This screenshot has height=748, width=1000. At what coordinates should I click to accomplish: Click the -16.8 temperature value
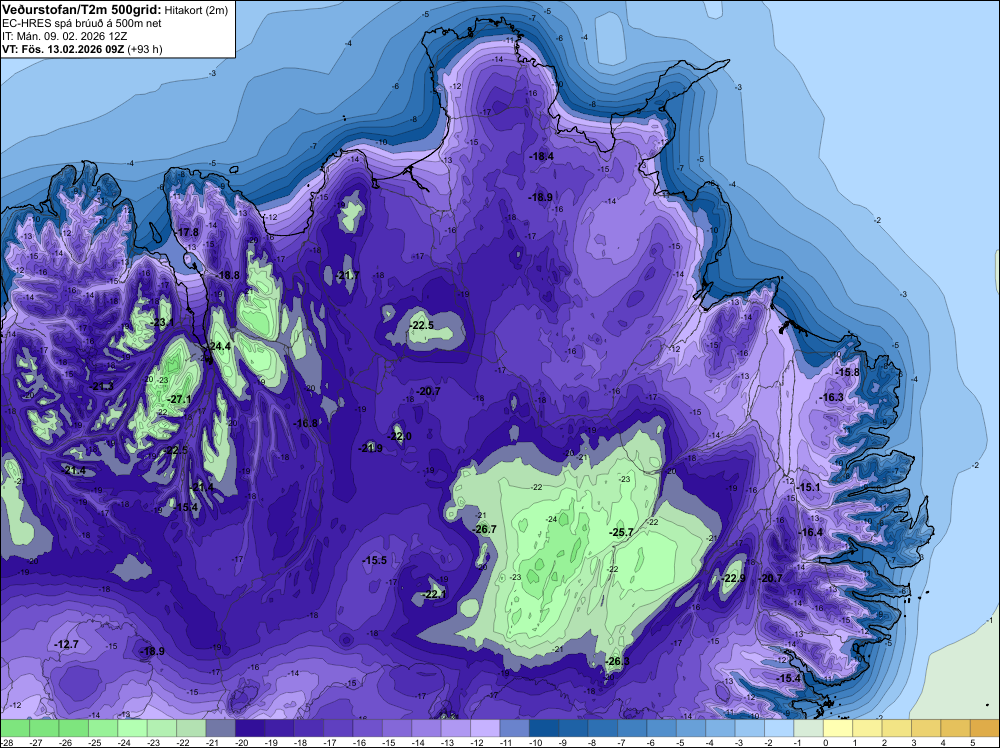(305, 423)
